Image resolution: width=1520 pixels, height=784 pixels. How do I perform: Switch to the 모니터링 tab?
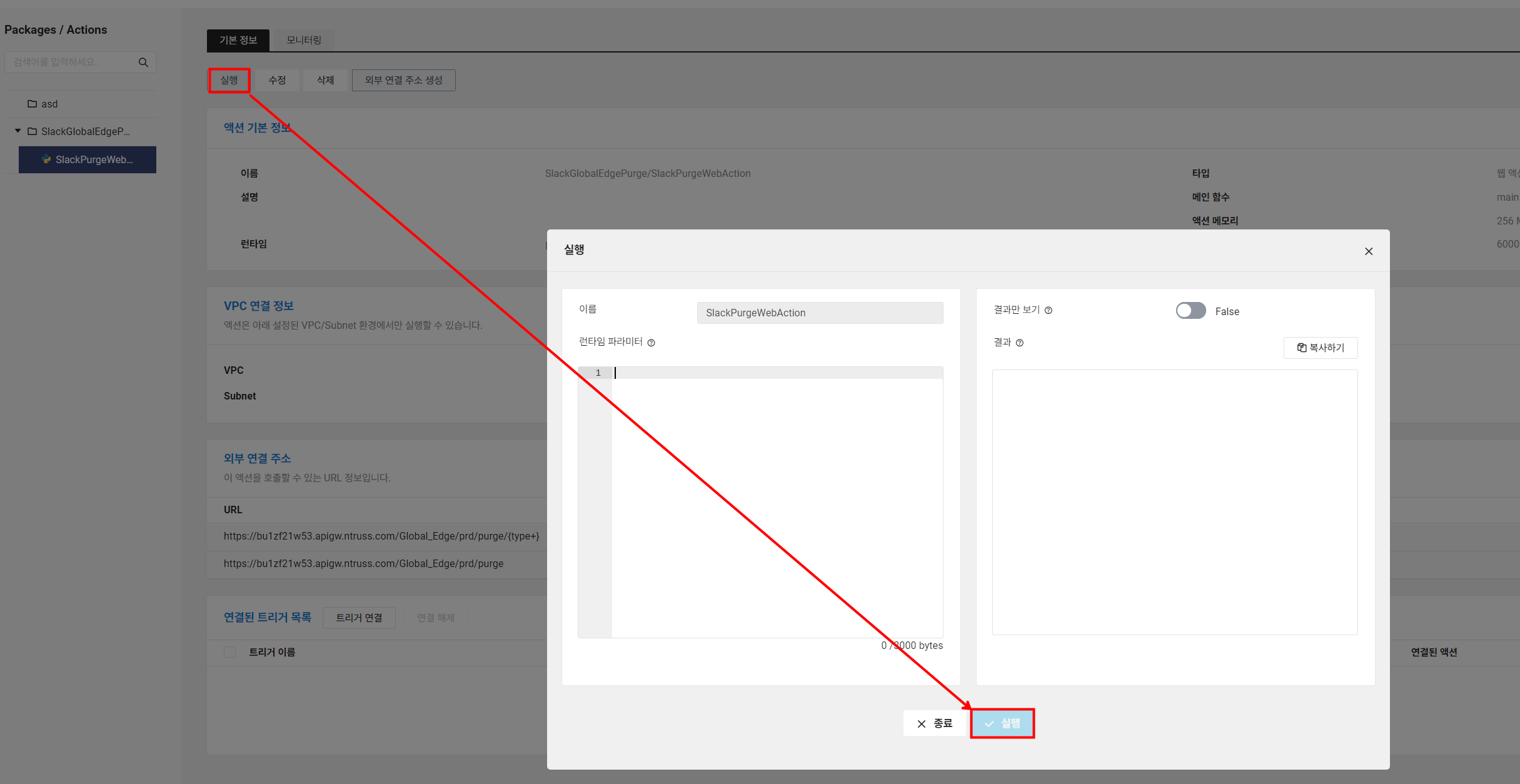coord(304,40)
